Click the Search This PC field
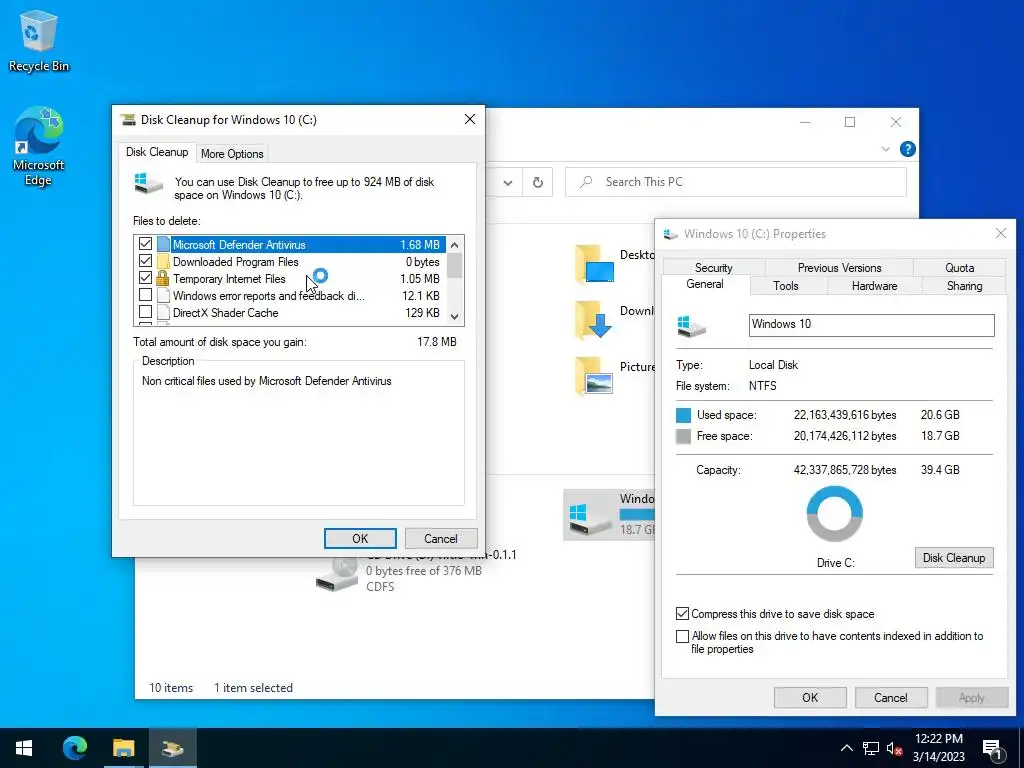Screen dimensions: 1024x768 (x=735, y=182)
